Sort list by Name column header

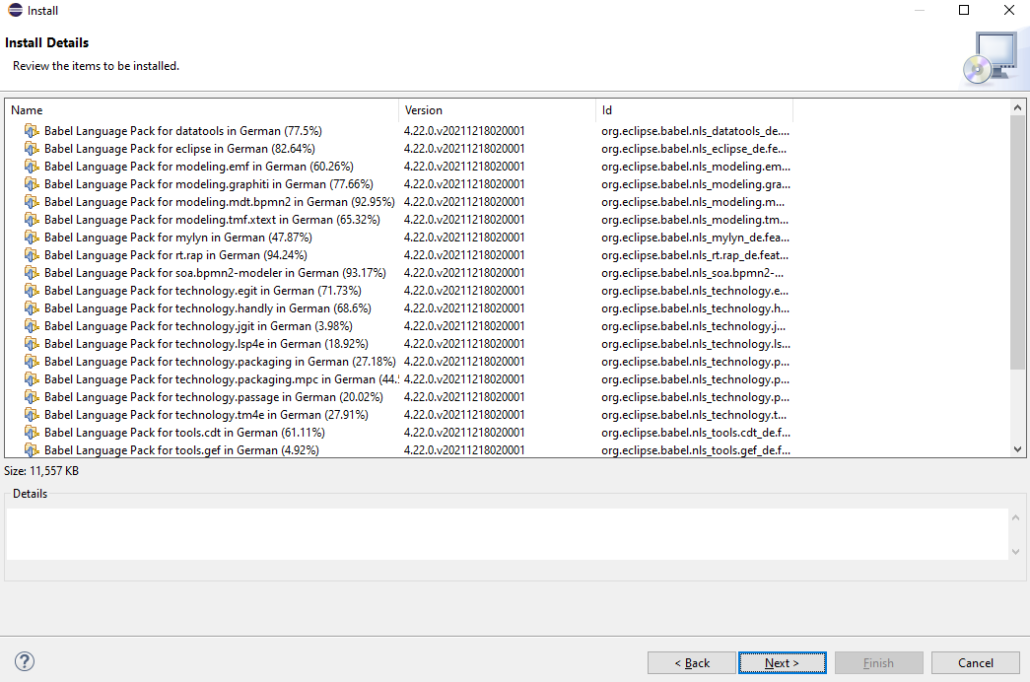pos(200,110)
